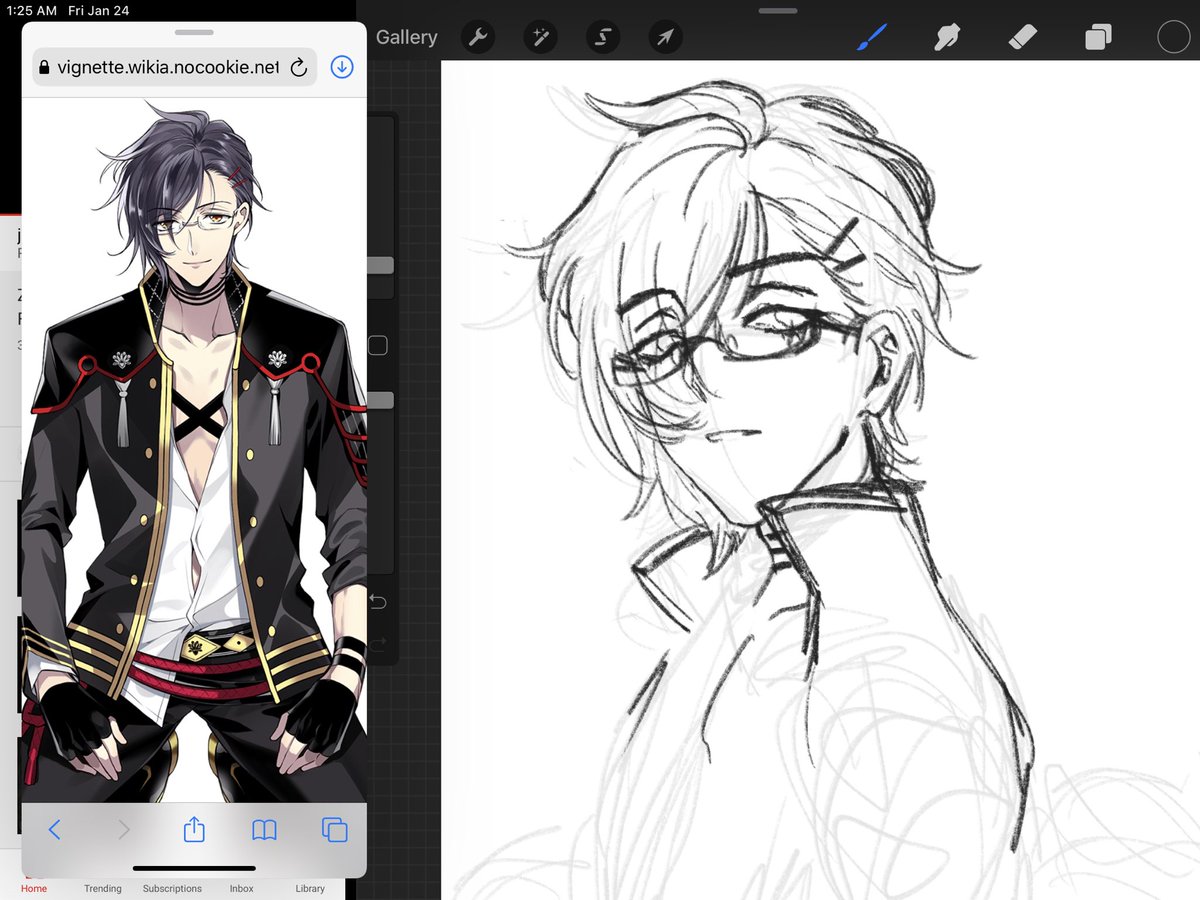Screen dimensions: 1200x900
Task: Select the Transform arrow tool
Action: coord(665,37)
